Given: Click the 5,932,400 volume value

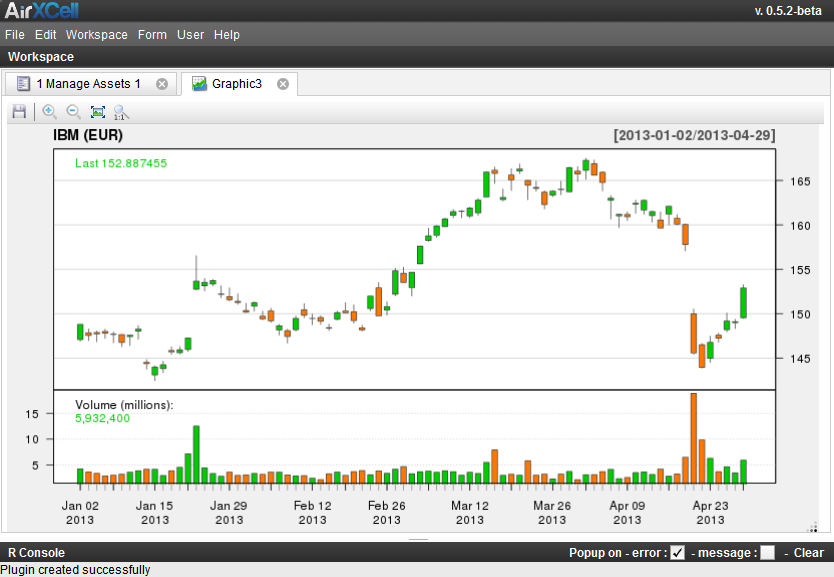Looking at the screenshot, I should 102,418.
